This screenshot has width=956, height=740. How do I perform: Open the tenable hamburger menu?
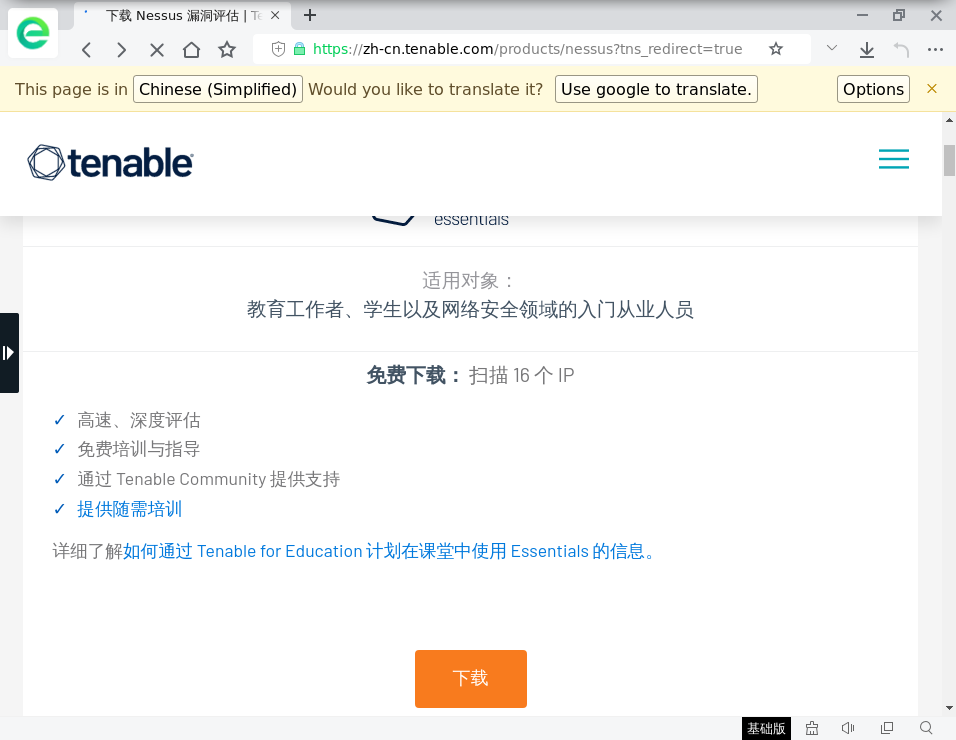pos(894,158)
